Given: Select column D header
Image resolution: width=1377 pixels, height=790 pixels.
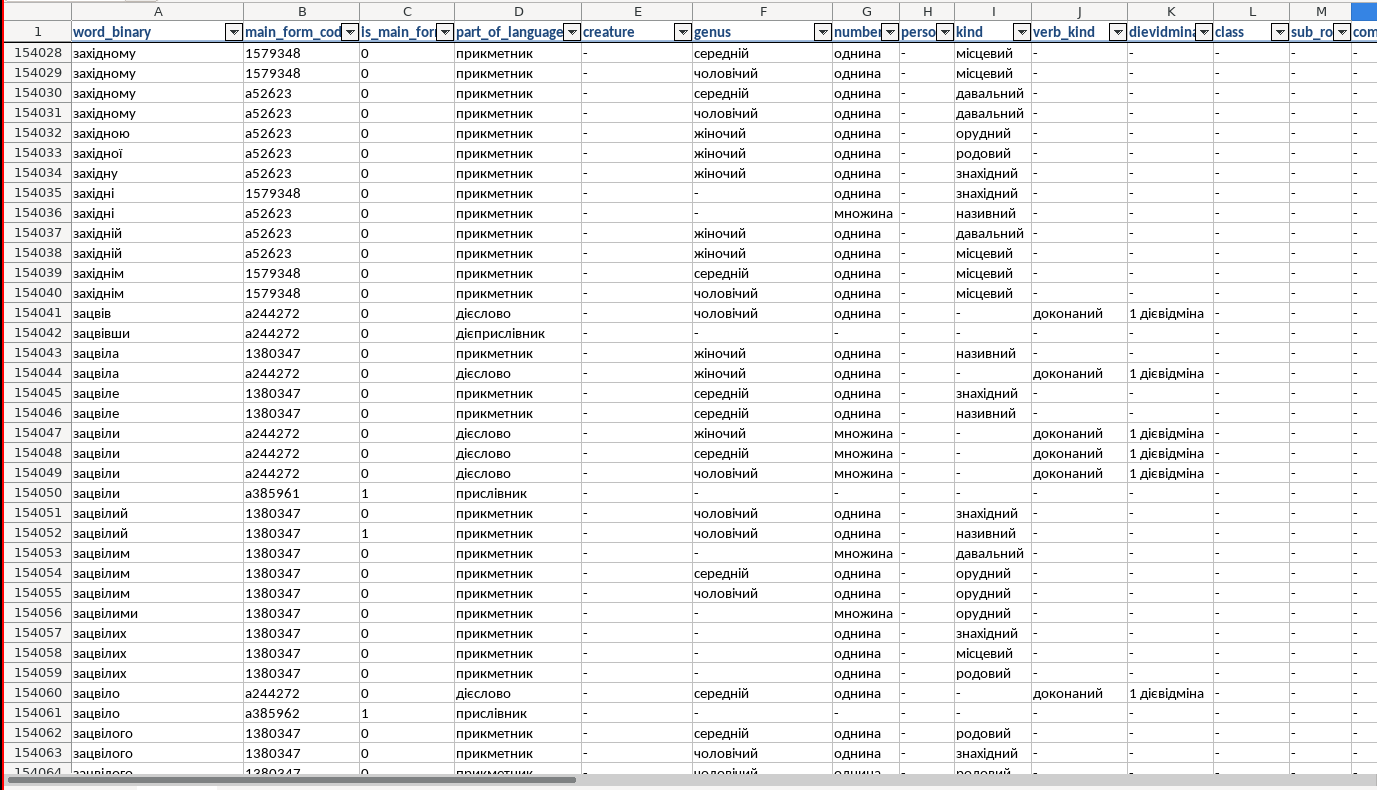Looking at the screenshot, I should click(x=517, y=11).
